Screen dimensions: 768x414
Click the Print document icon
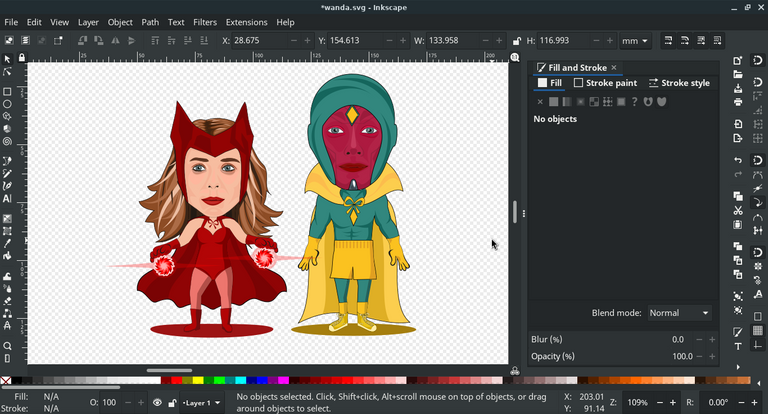tap(738, 102)
